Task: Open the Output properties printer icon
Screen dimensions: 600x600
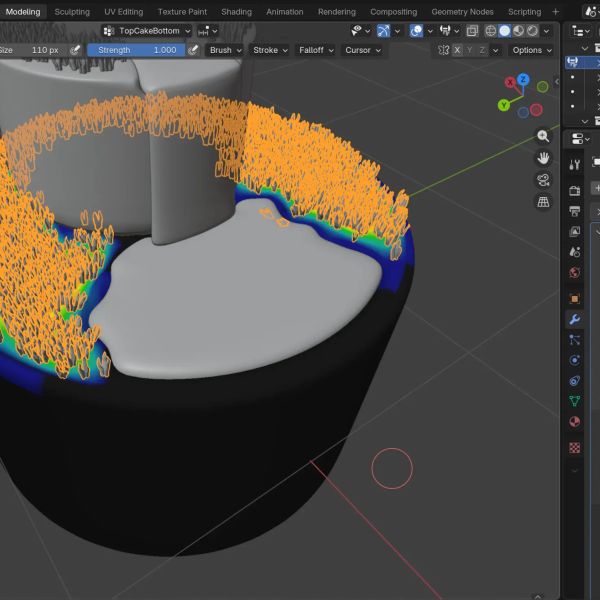Action: click(574, 211)
